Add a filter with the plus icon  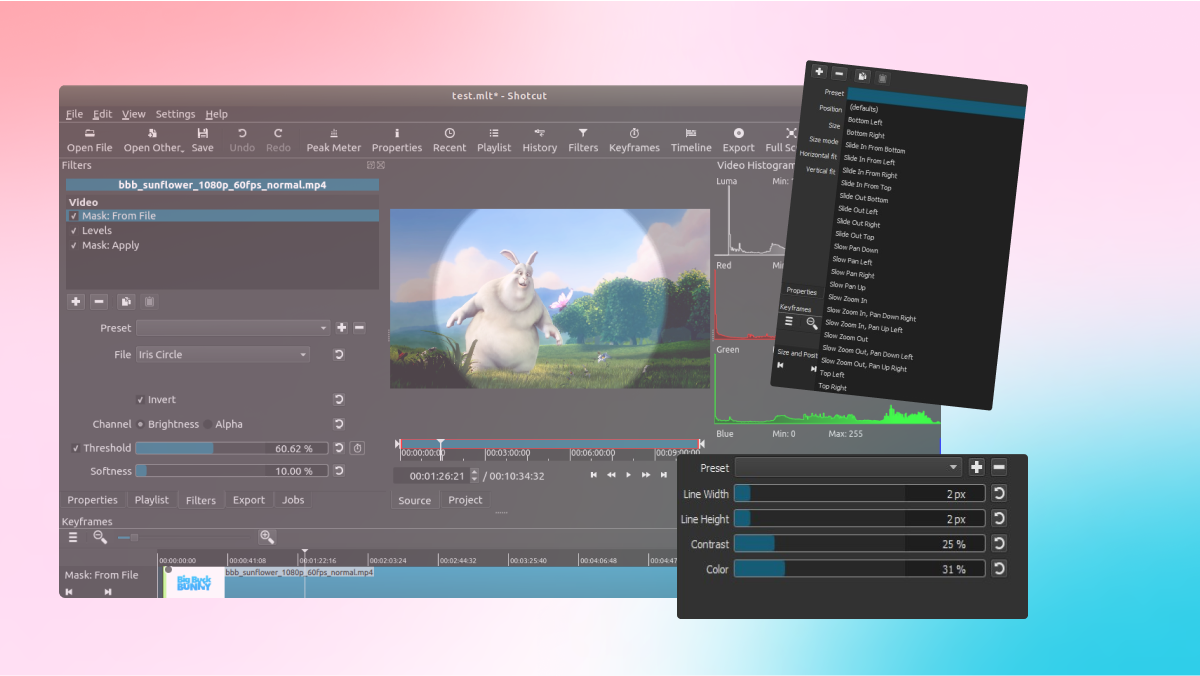point(76,301)
